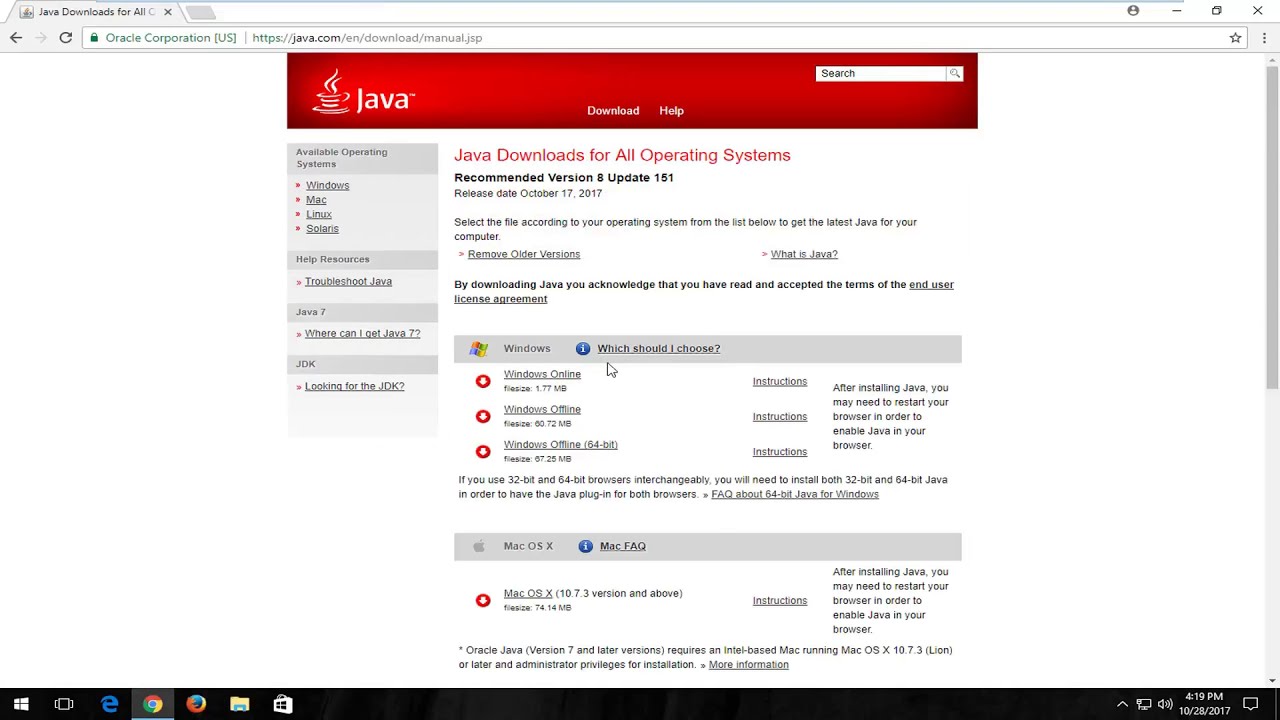Click the browser address bar URL
1280x720 pixels.
tap(367, 38)
